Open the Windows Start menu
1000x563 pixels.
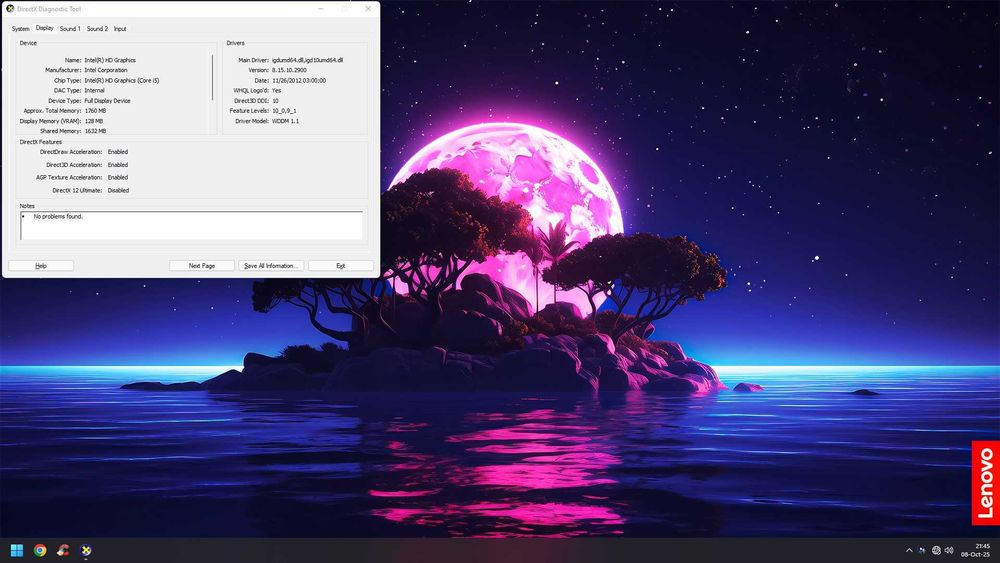tap(17, 550)
